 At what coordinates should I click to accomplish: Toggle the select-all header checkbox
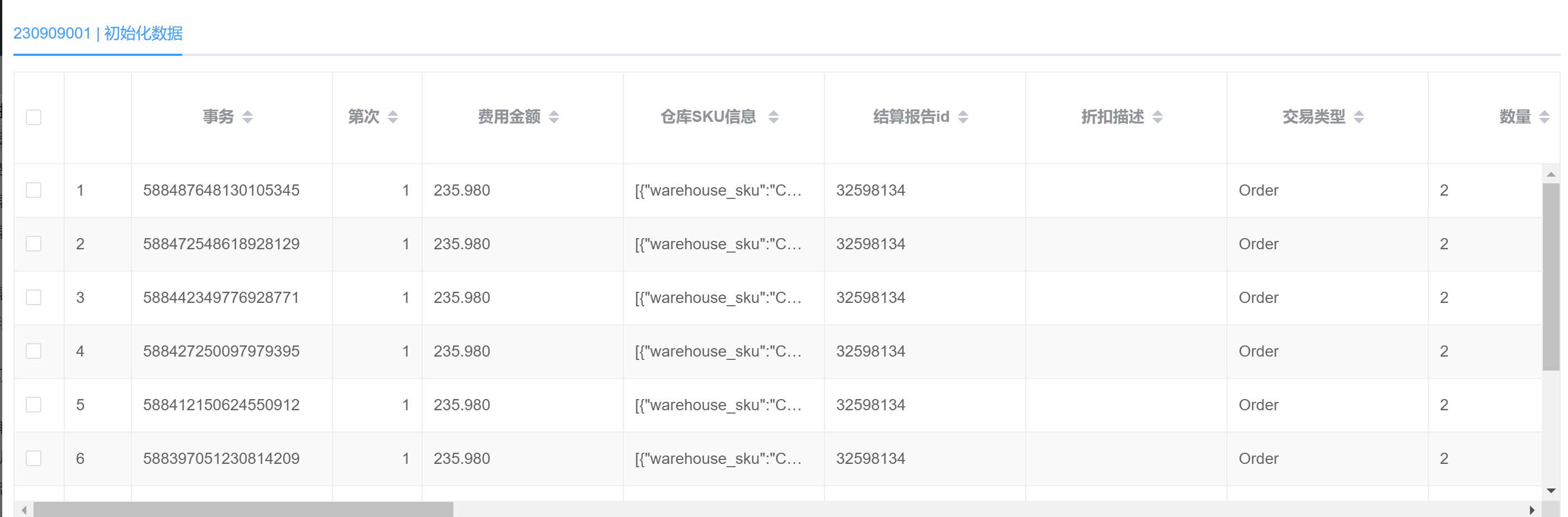point(34,117)
